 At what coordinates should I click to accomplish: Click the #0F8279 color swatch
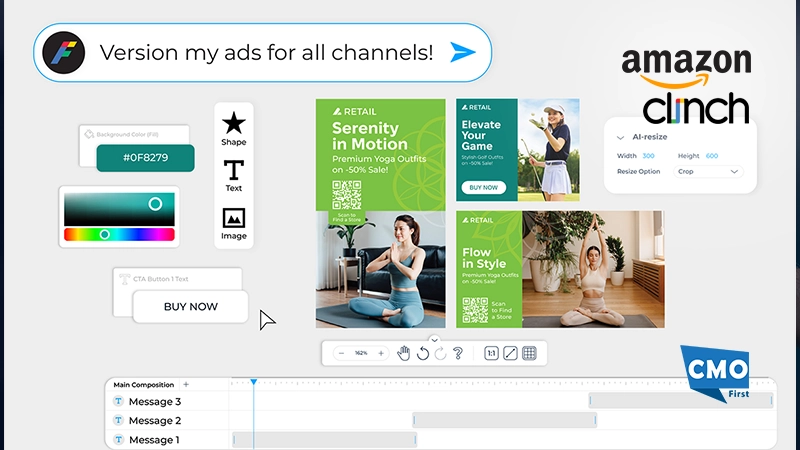pyautogui.click(x=131, y=158)
